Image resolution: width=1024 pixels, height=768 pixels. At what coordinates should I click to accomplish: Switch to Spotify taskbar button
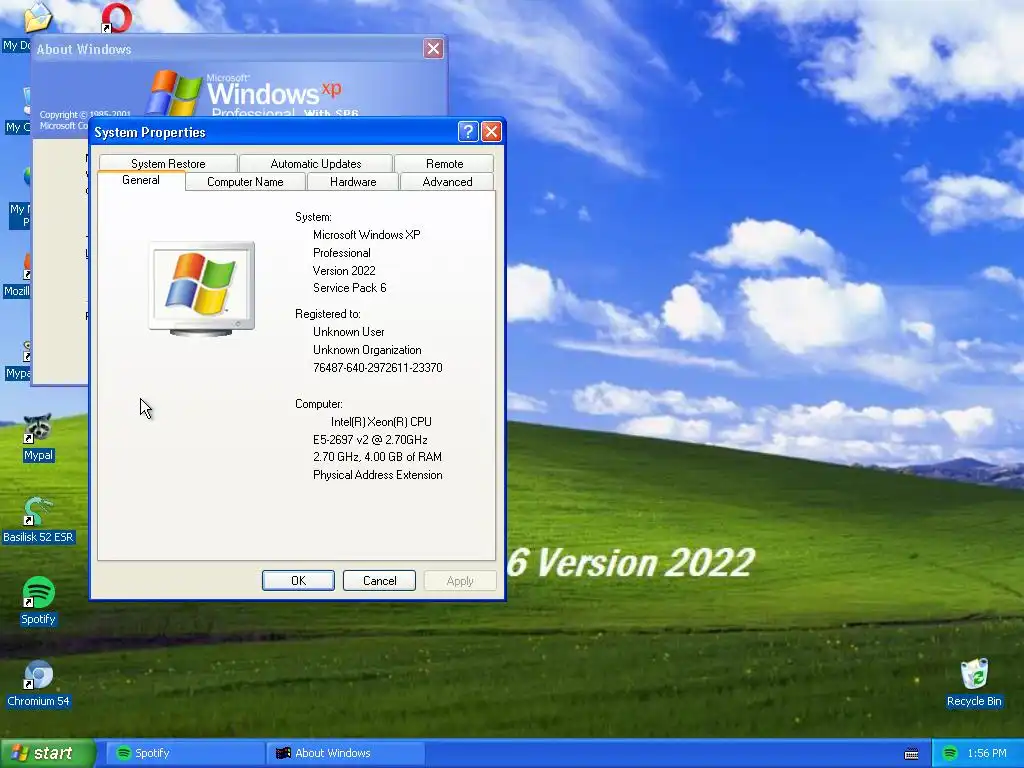pos(184,753)
